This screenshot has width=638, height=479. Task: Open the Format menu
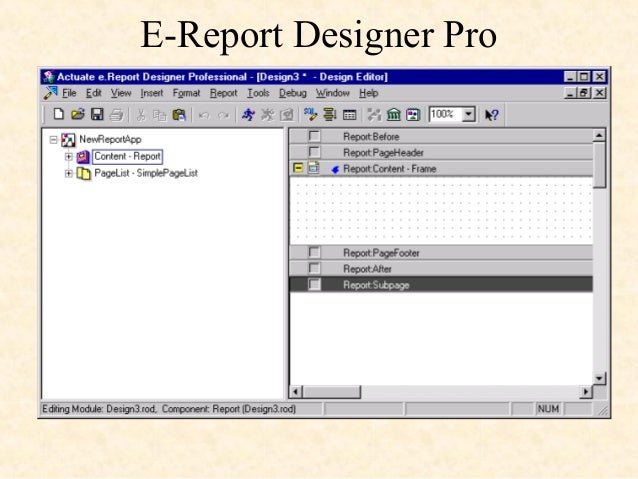[186, 93]
